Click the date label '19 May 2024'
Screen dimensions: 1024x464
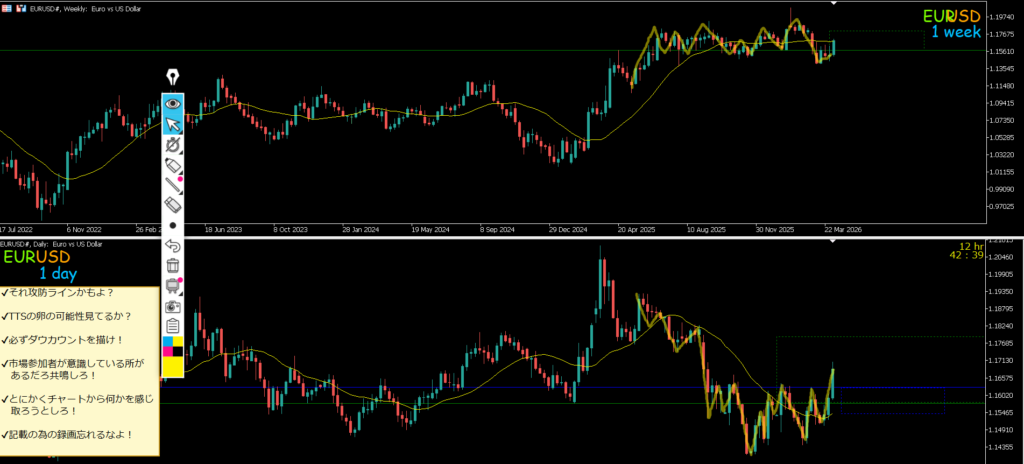tap(431, 230)
